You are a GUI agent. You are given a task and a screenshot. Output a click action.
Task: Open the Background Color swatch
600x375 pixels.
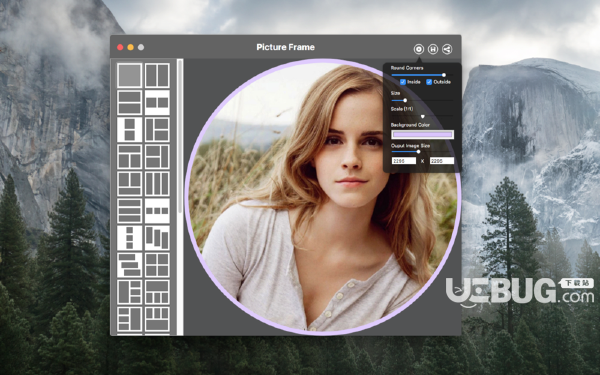(422, 134)
